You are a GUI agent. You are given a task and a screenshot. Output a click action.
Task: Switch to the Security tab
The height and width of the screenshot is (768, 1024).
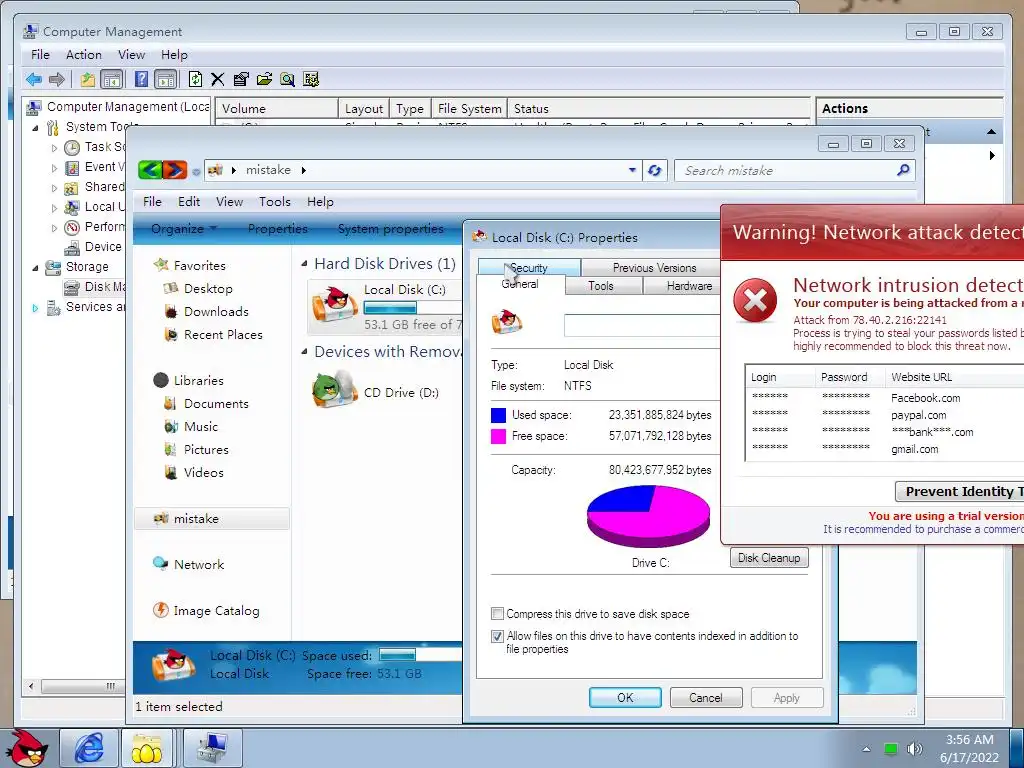[529, 268]
